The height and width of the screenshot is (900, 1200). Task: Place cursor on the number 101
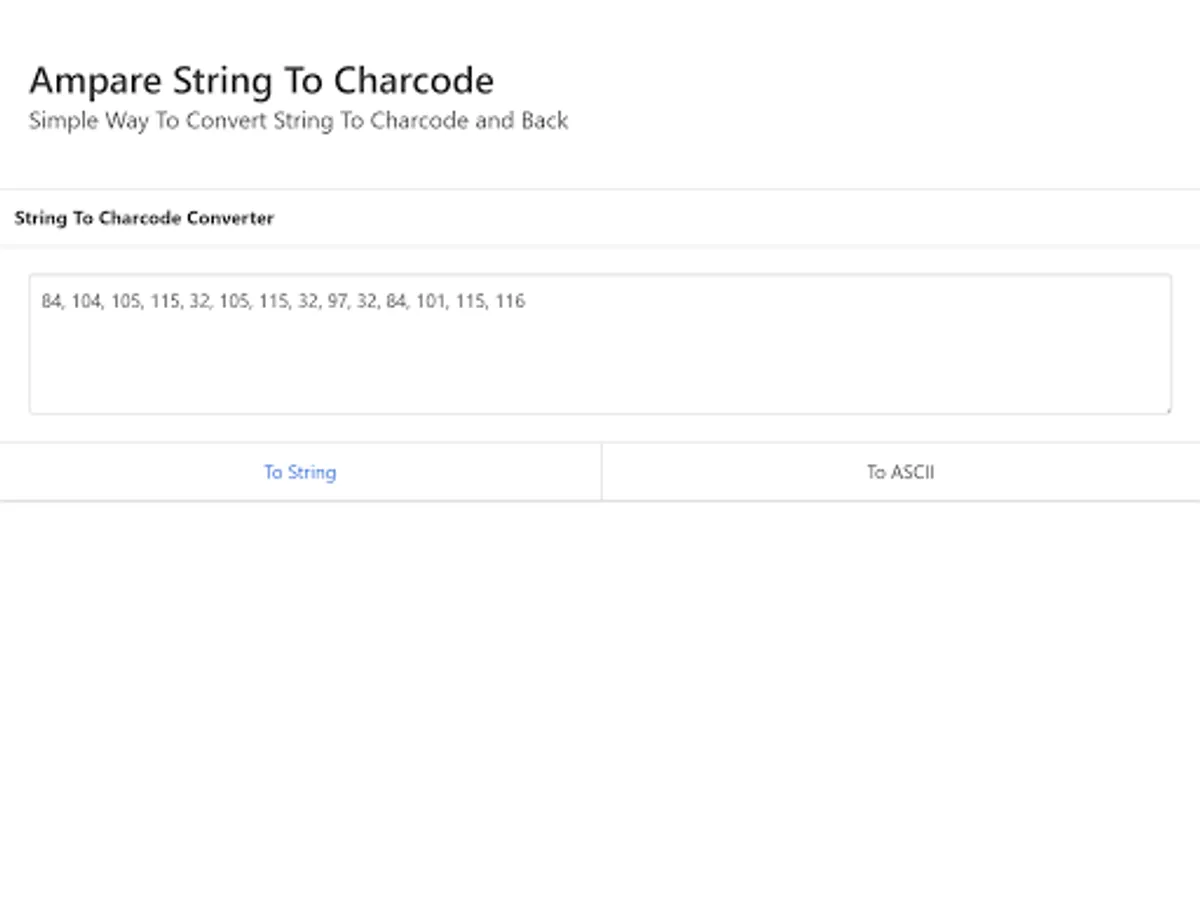coord(430,301)
